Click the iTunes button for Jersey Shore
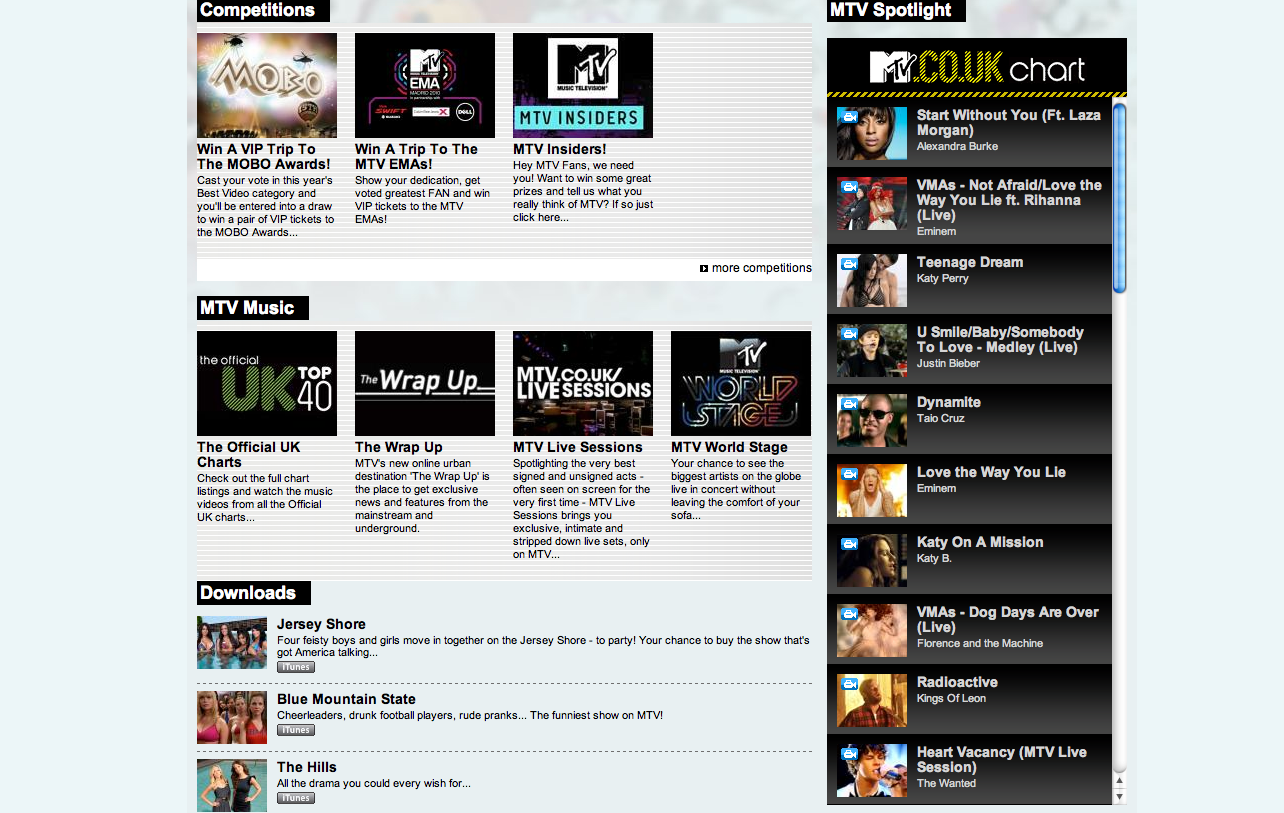 point(295,666)
